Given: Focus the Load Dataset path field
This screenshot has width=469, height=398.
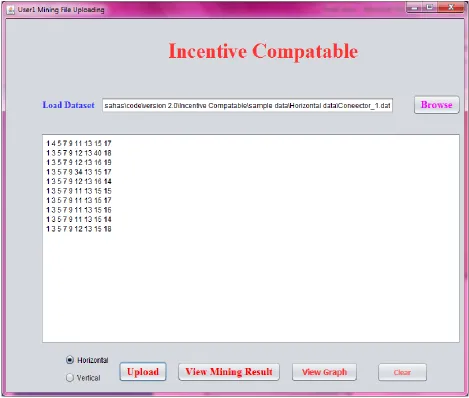Looking at the screenshot, I should [247, 106].
